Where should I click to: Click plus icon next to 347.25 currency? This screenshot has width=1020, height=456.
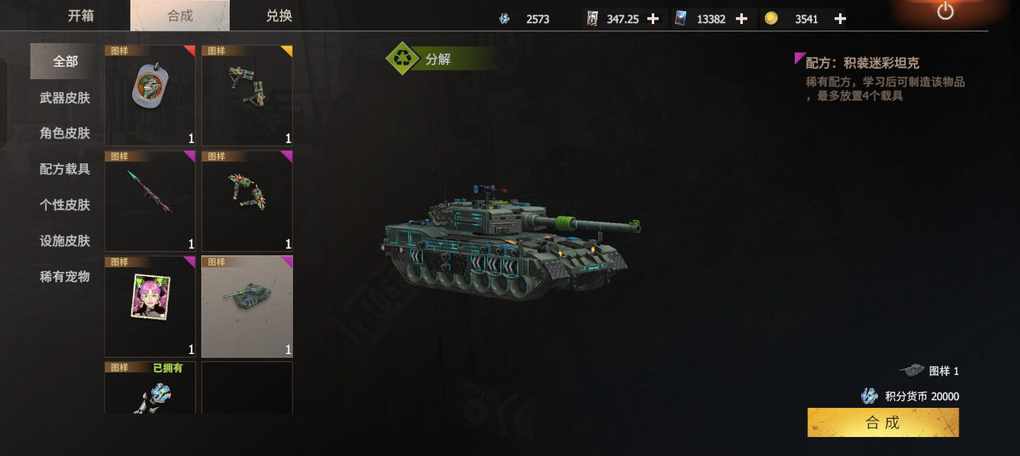click(x=652, y=19)
